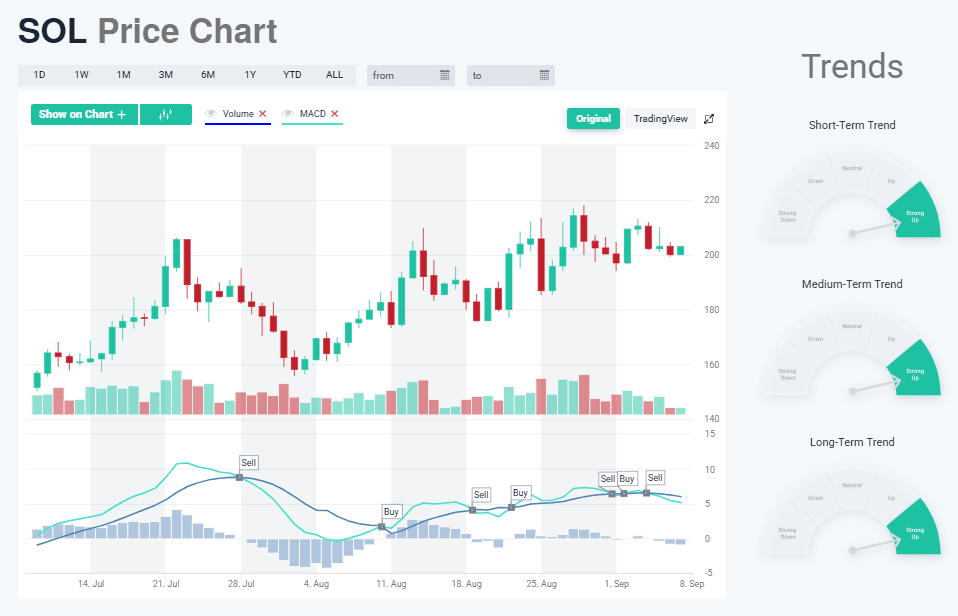Select the ALL time range
The image size is (958, 616).
(x=334, y=75)
